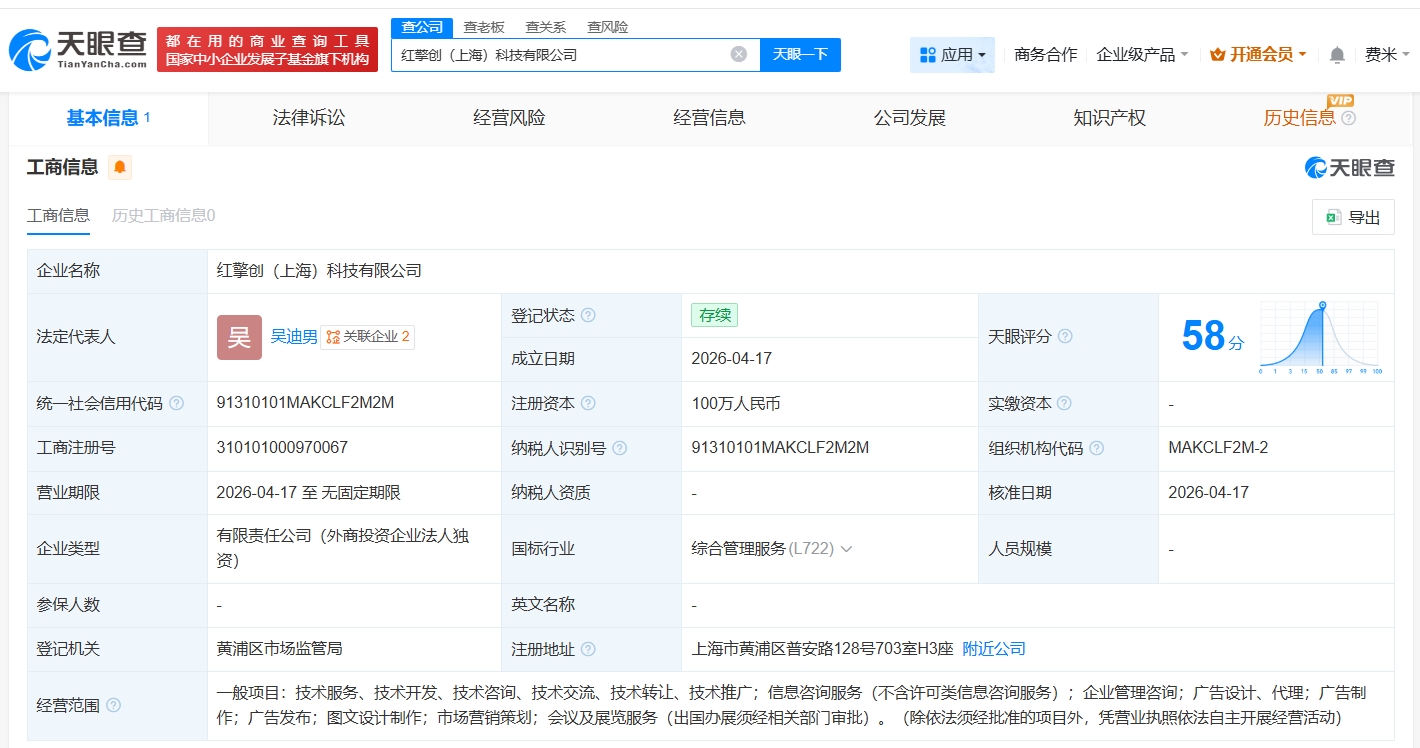
Task: Click the Tianyancha watermark logo above the table
Action: (x=1349, y=168)
